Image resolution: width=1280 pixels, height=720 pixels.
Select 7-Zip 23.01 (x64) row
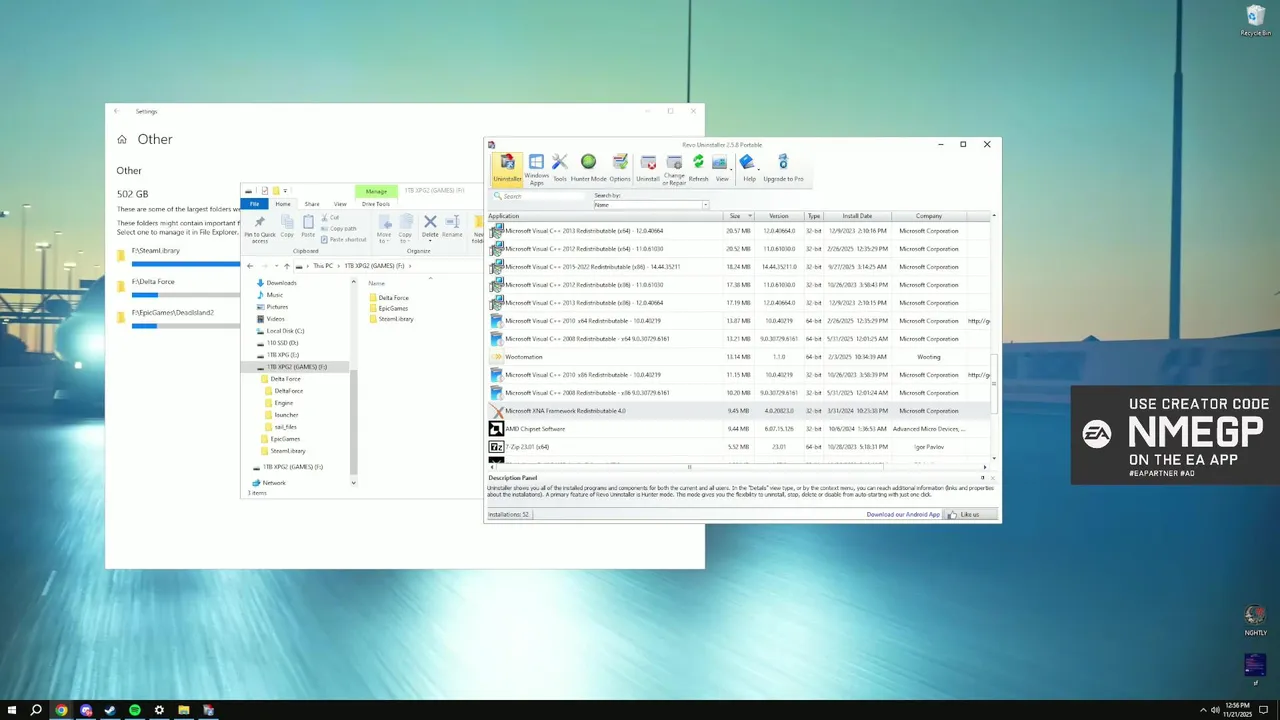740,447
